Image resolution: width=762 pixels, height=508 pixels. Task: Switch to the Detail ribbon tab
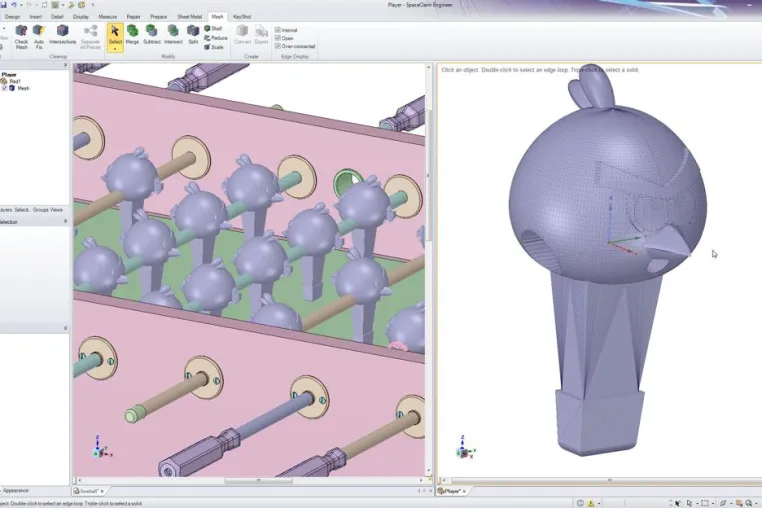[57, 17]
